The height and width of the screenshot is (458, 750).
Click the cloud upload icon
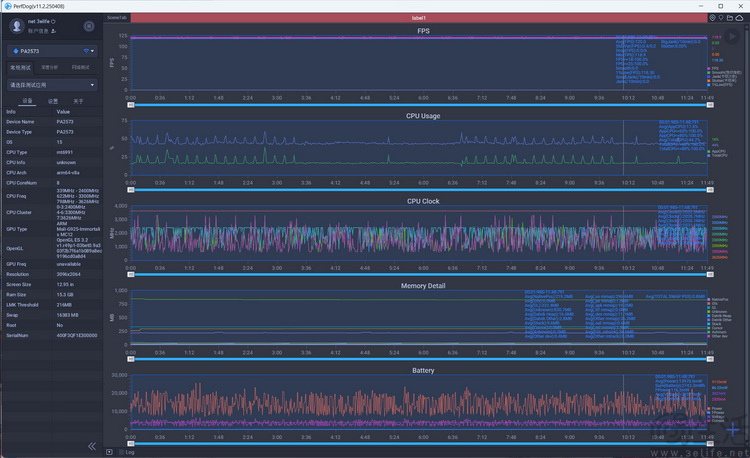[739, 18]
